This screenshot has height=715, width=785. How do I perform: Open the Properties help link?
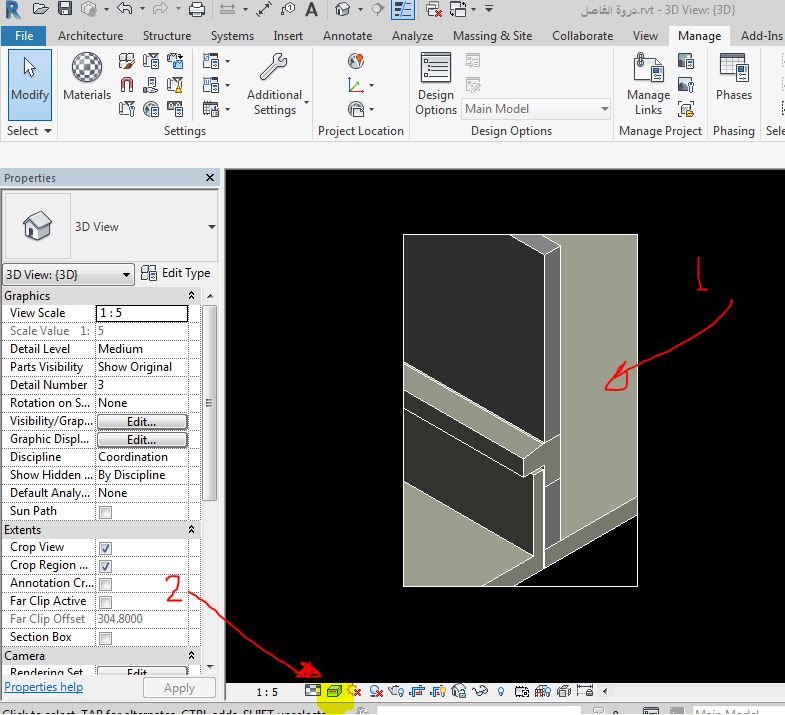coord(44,687)
